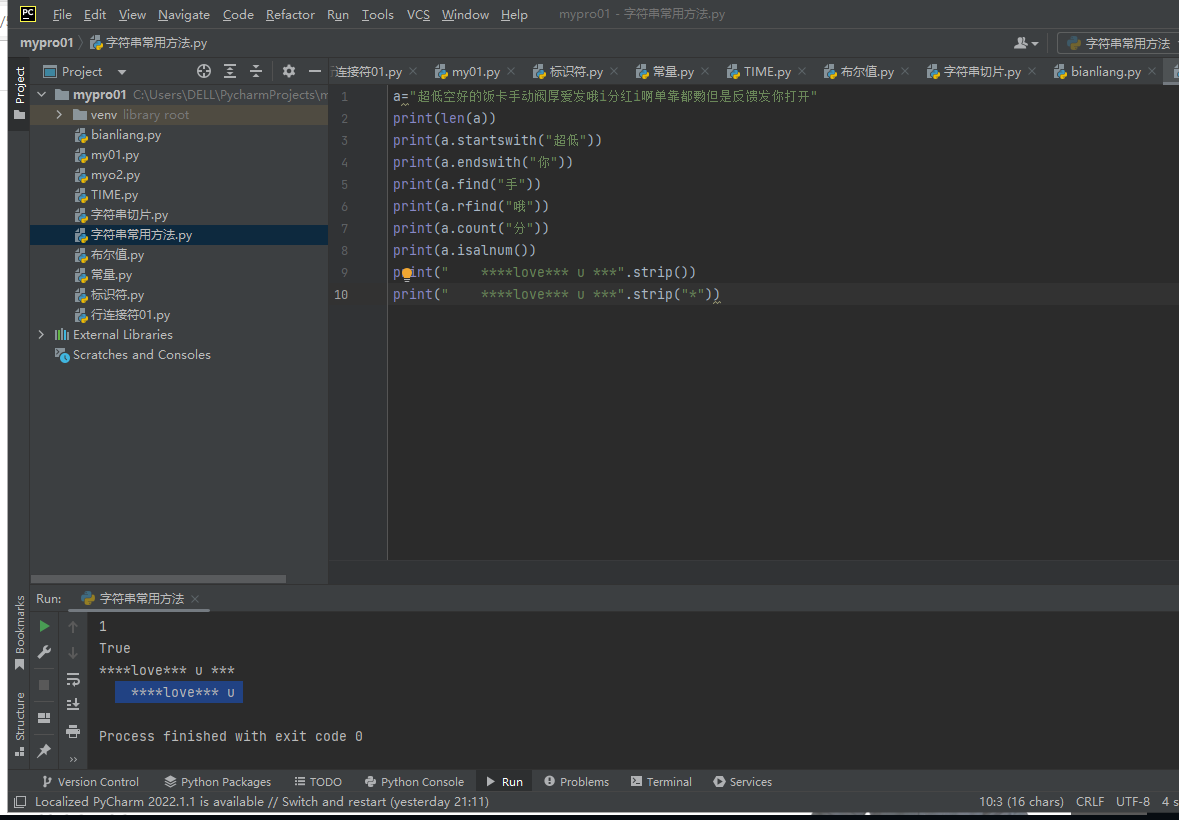Toggle the Structure side tool button

(x=20, y=724)
